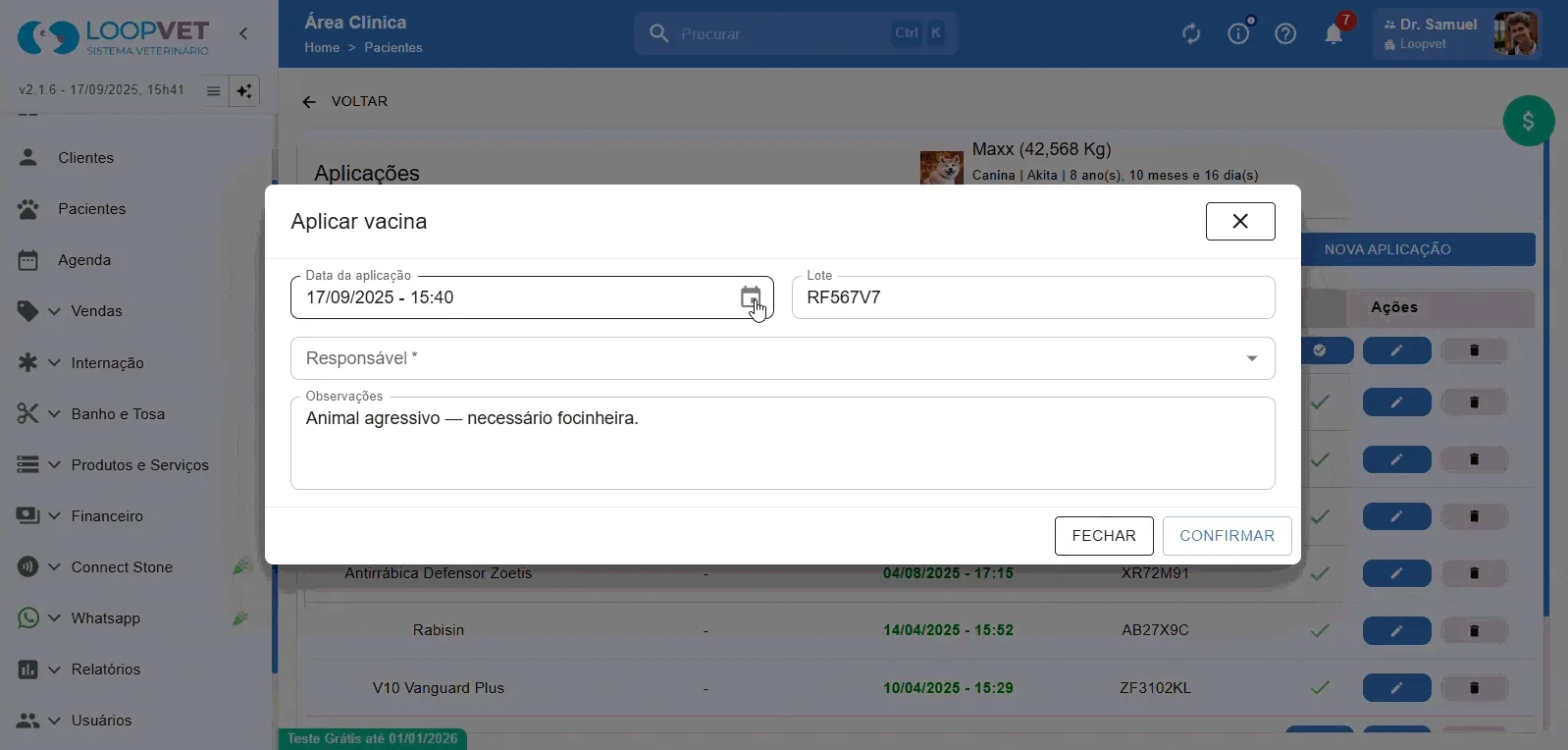Expand the Vendas sidebar menu

click(x=96, y=311)
